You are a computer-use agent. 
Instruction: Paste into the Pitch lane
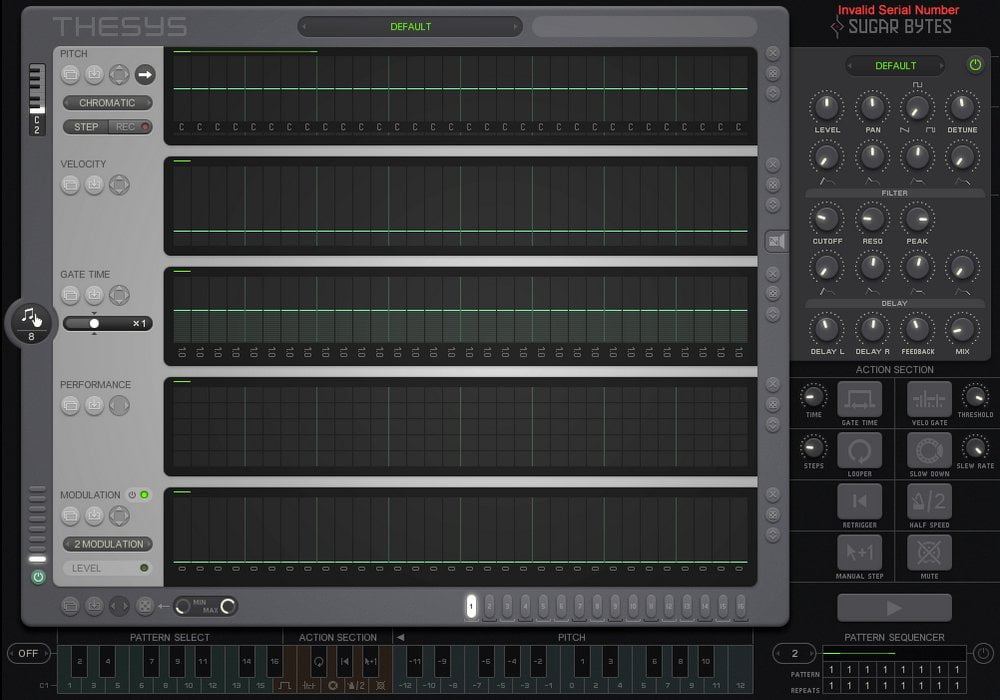(94, 75)
